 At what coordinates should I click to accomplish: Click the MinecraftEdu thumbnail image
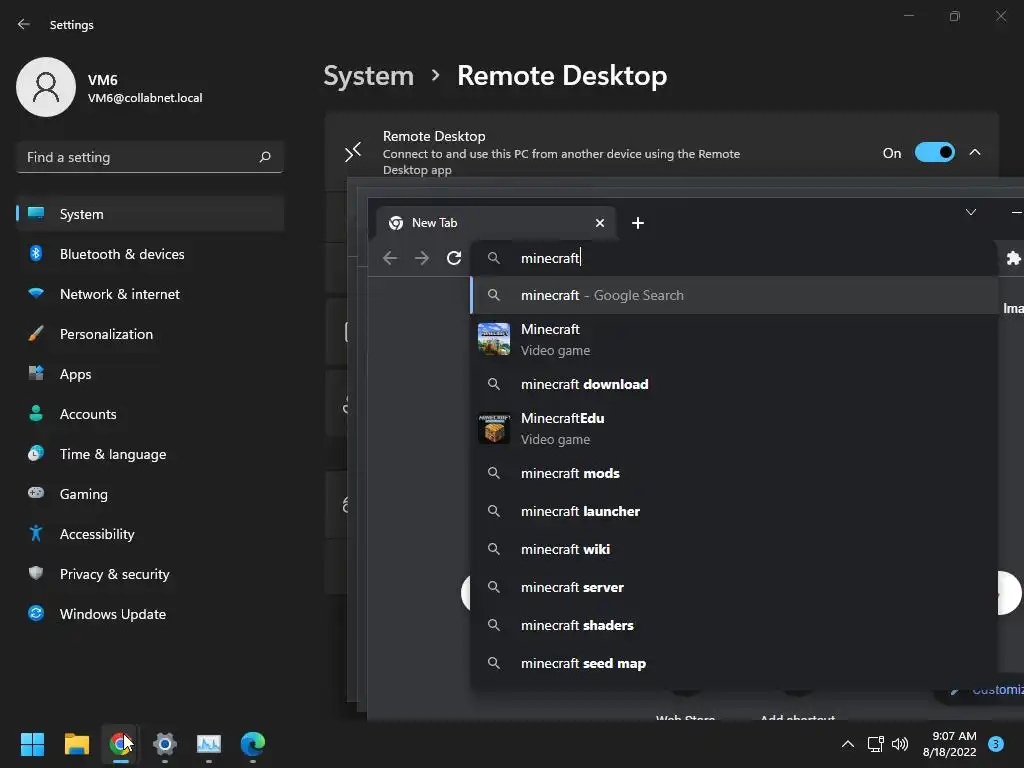tap(494, 428)
